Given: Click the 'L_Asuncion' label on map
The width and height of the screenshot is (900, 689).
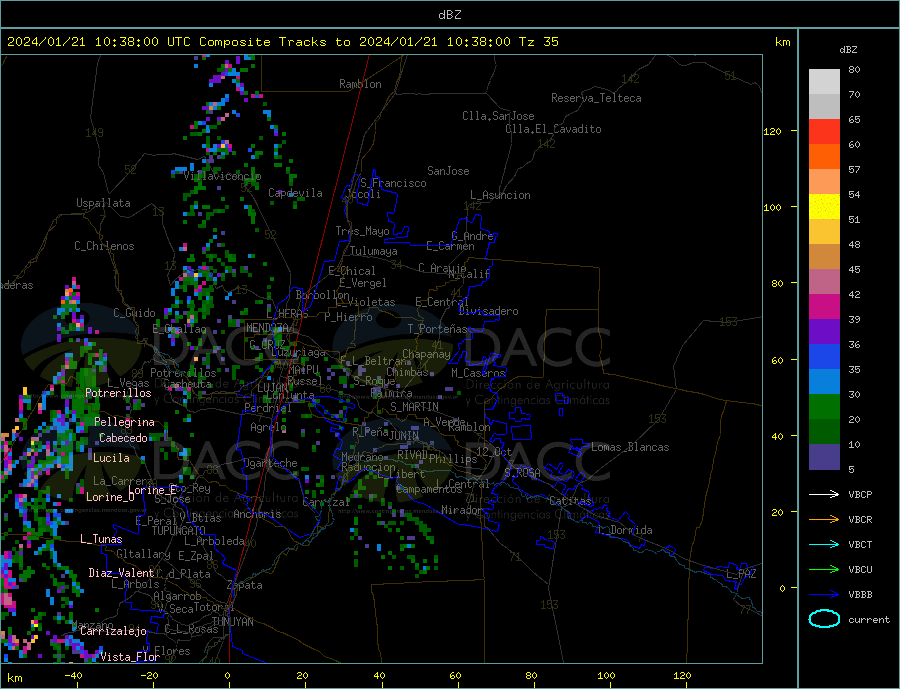Looking at the screenshot, I should coord(501,195).
